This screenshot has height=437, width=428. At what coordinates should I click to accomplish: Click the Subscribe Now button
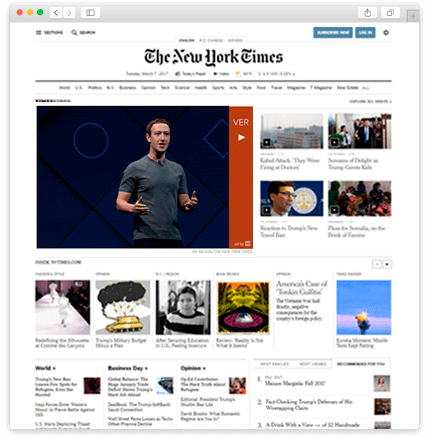[333, 32]
